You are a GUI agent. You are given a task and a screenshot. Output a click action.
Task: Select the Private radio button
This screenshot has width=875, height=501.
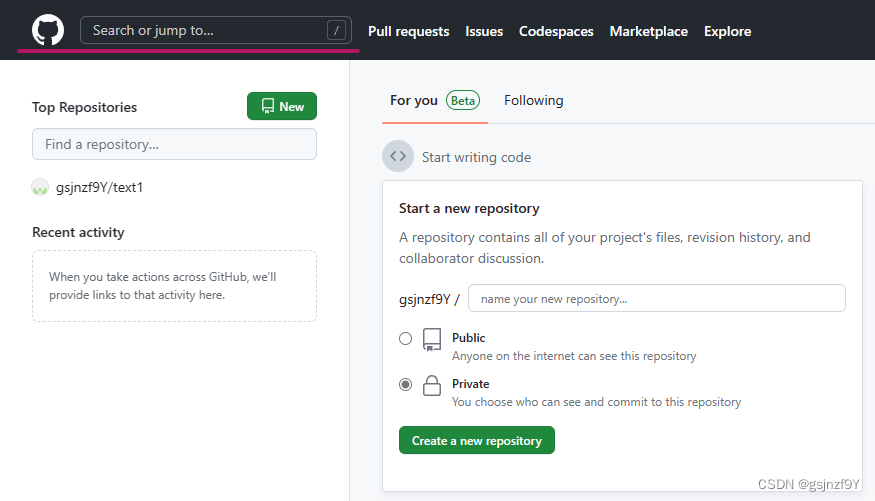tap(405, 384)
